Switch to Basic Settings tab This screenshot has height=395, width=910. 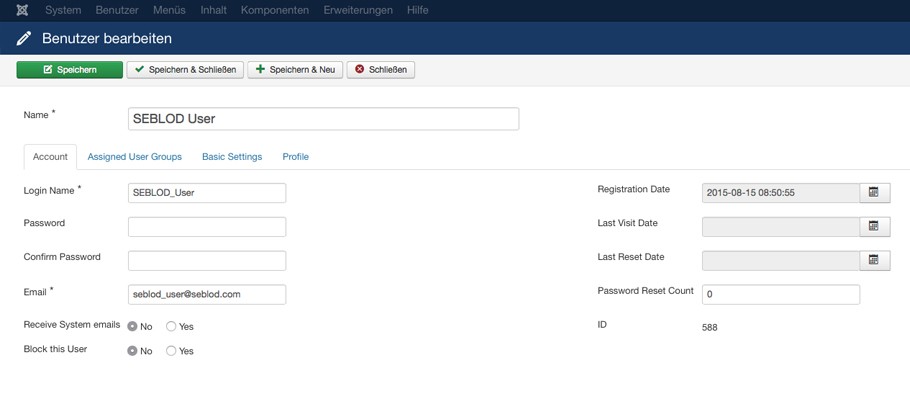click(232, 157)
